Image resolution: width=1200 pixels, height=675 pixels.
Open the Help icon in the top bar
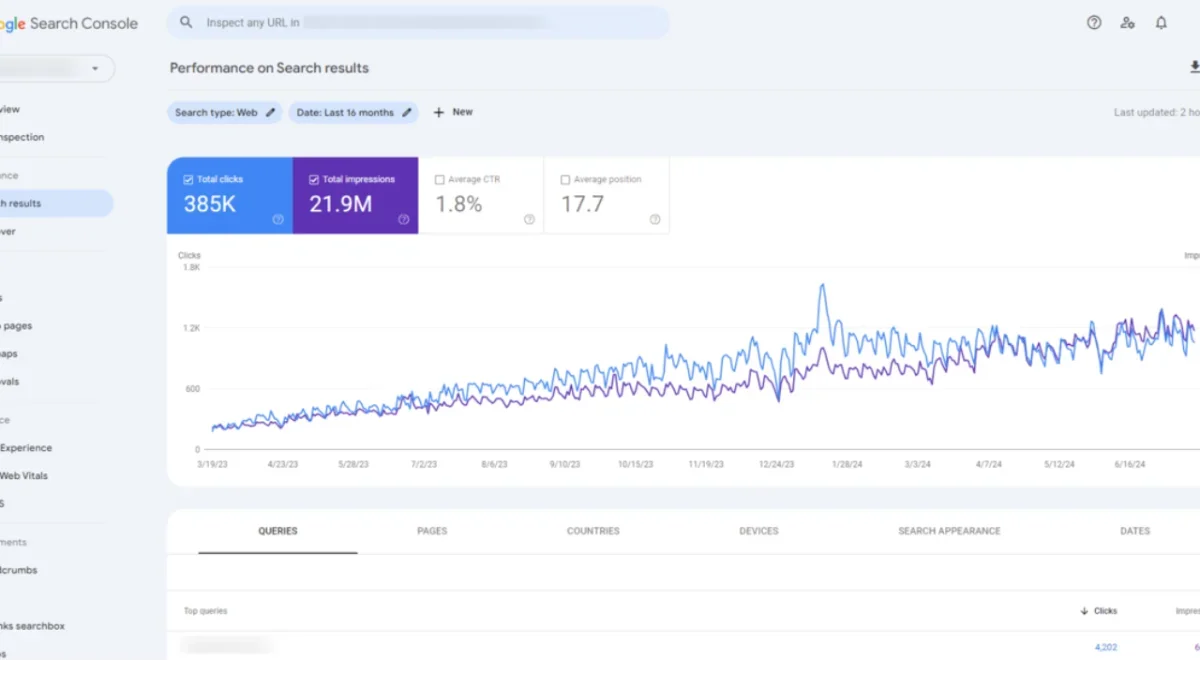1094,22
